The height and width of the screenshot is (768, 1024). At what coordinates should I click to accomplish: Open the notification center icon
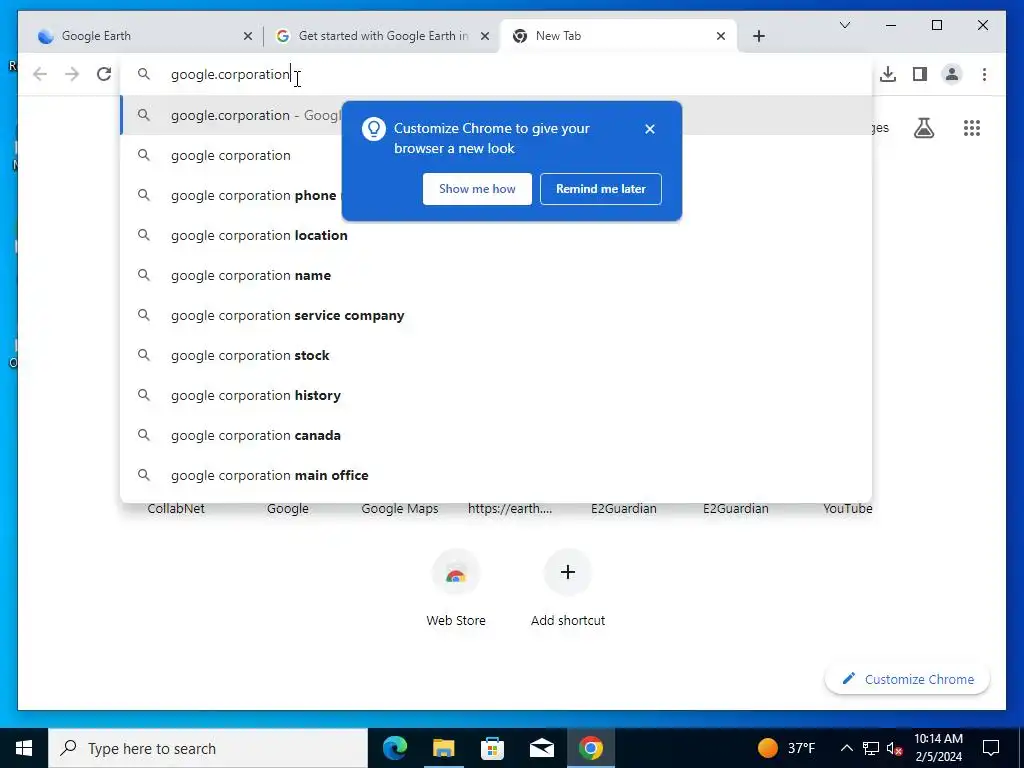(x=991, y=748)
